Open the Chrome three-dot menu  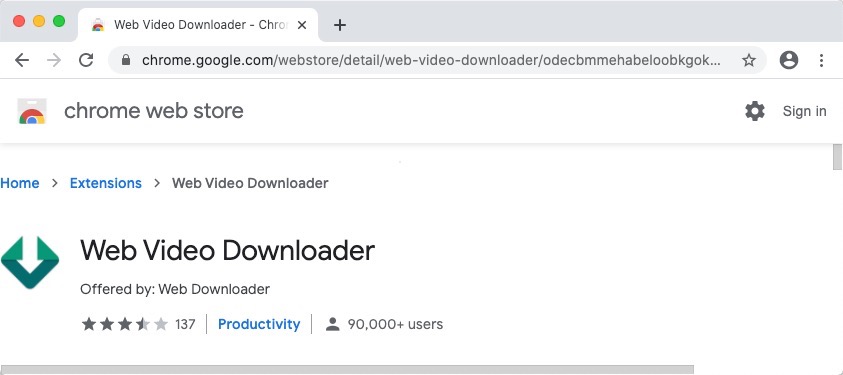821,60
